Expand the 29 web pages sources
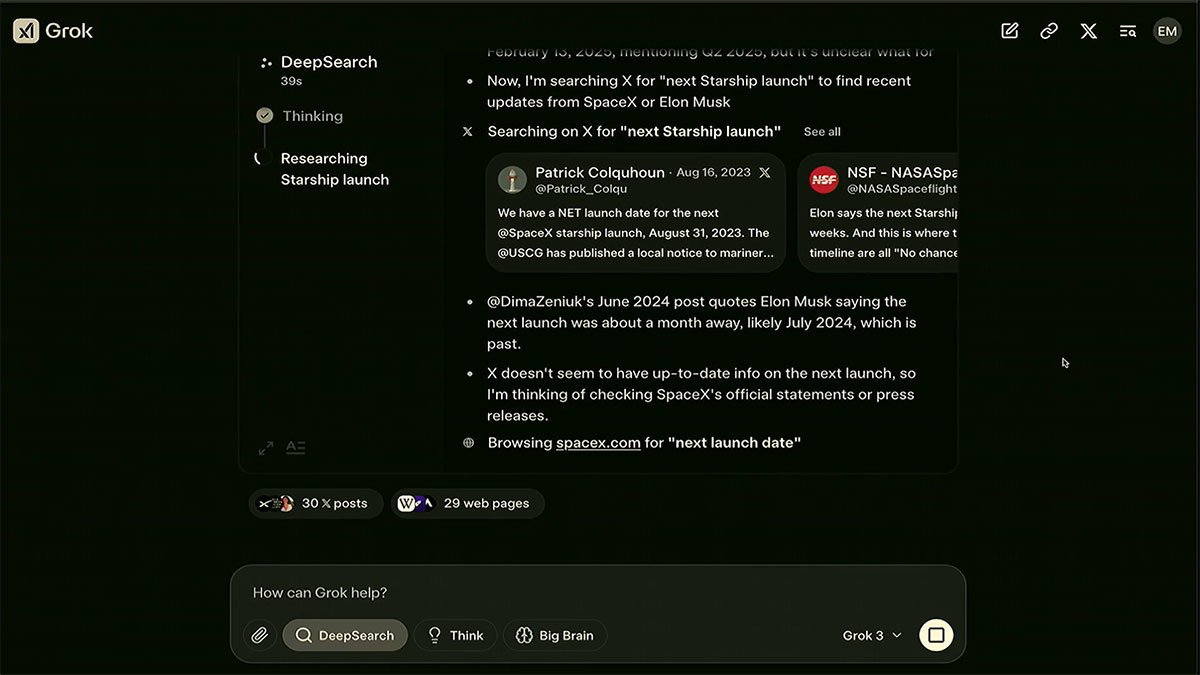This screenshot has height=675, width=1200. point(467,503)
